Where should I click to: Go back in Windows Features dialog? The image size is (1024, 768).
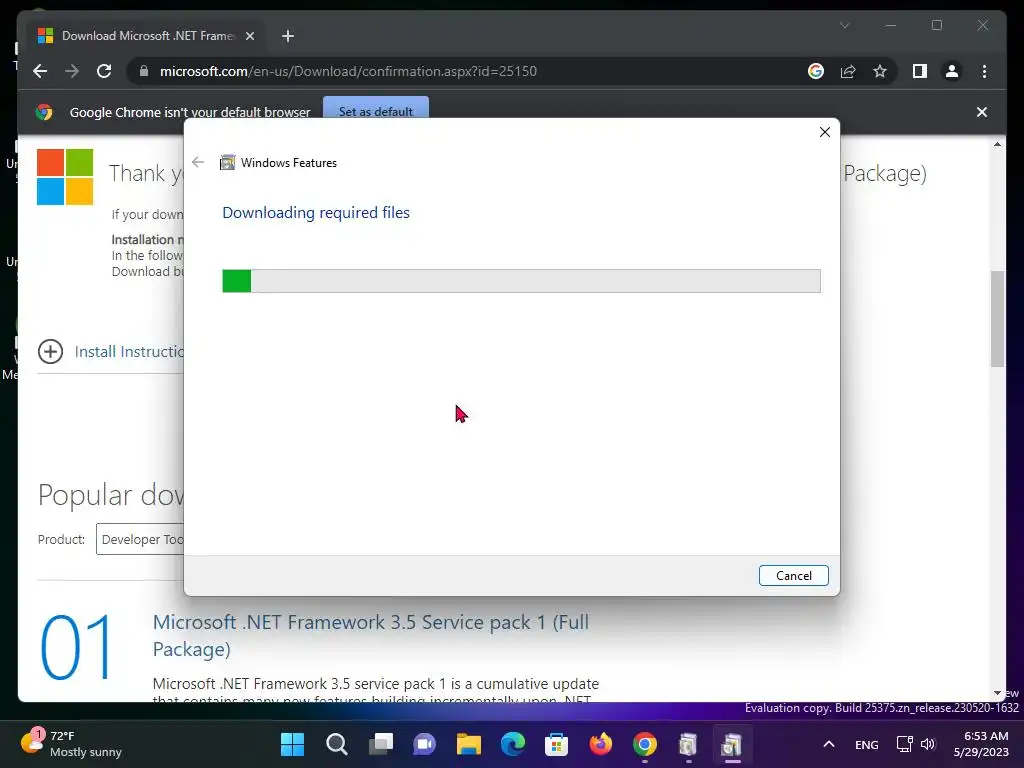click(198, 162)
